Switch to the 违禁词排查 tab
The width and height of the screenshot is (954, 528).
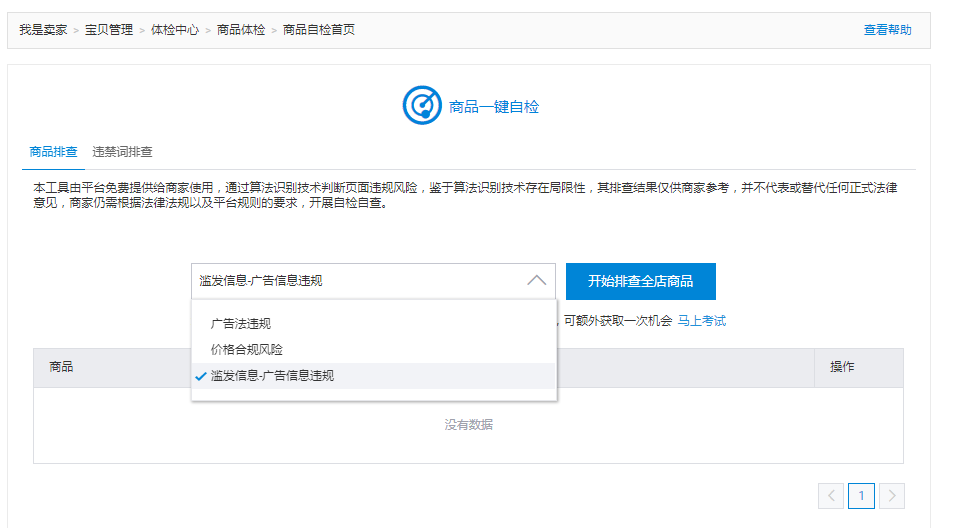point(122,153)
